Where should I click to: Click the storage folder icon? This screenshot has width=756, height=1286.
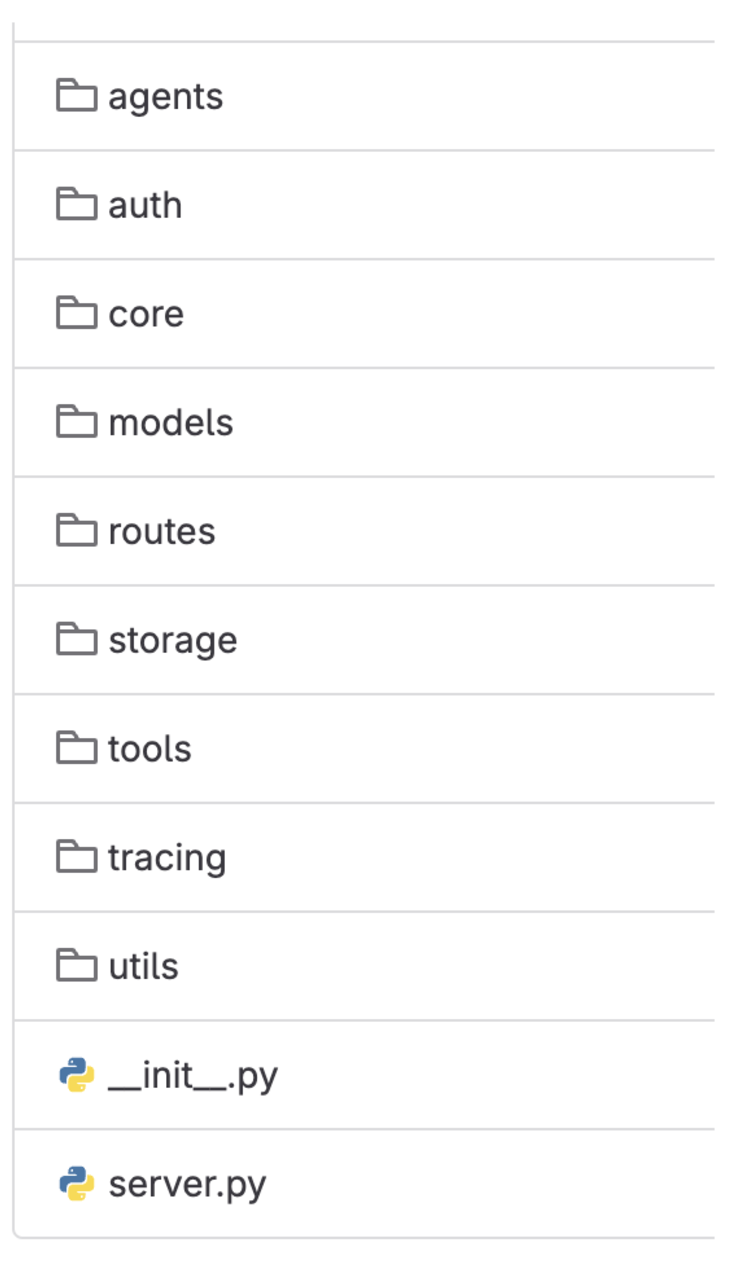click(76, 640)
